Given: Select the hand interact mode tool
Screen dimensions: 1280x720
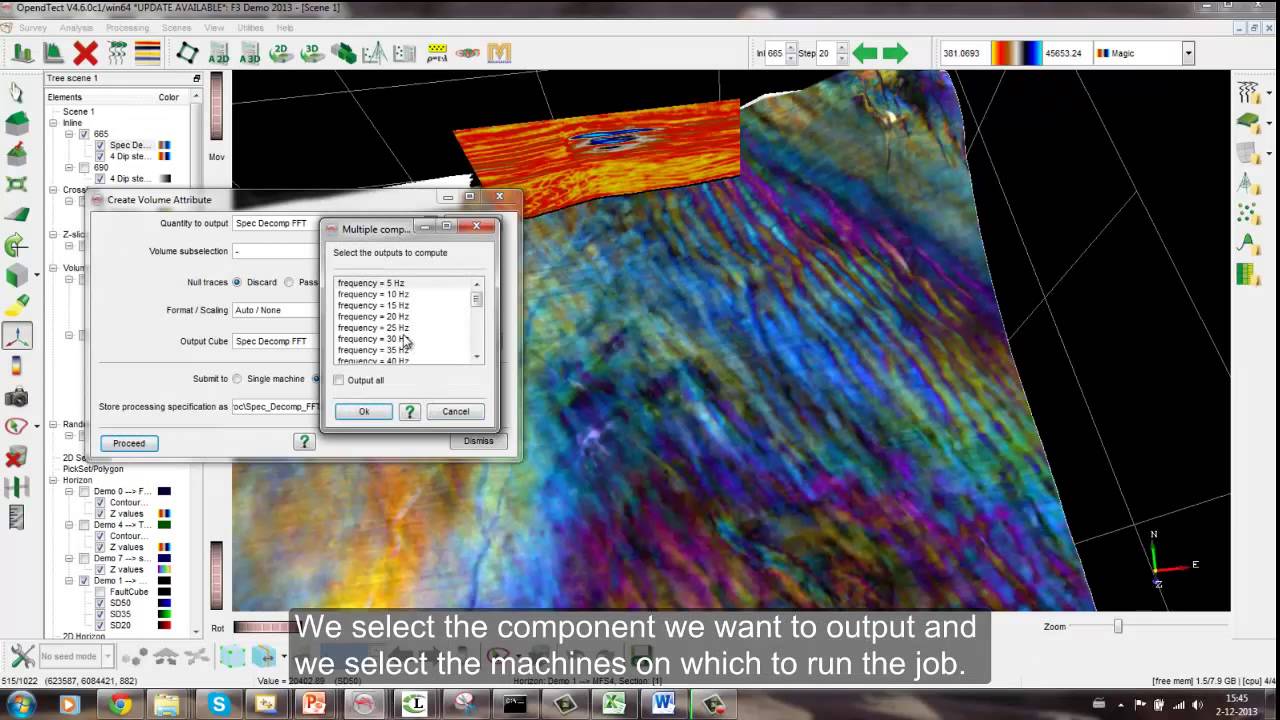Looking at the screenshot, I should coord(16,93).
